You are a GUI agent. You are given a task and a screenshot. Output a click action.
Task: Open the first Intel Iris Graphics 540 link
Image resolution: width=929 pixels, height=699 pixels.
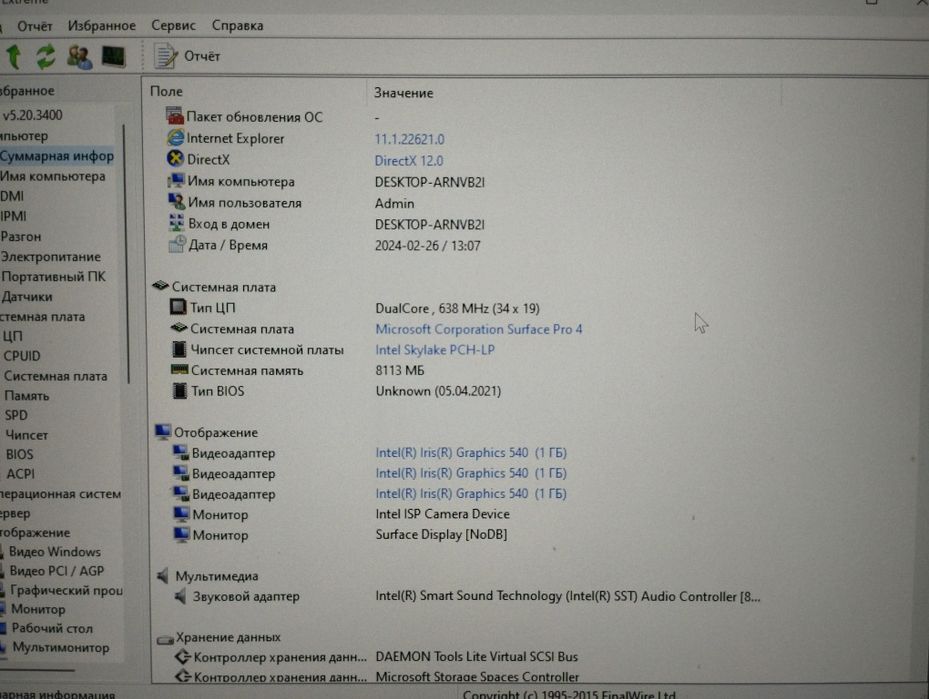tap(471, 453)
